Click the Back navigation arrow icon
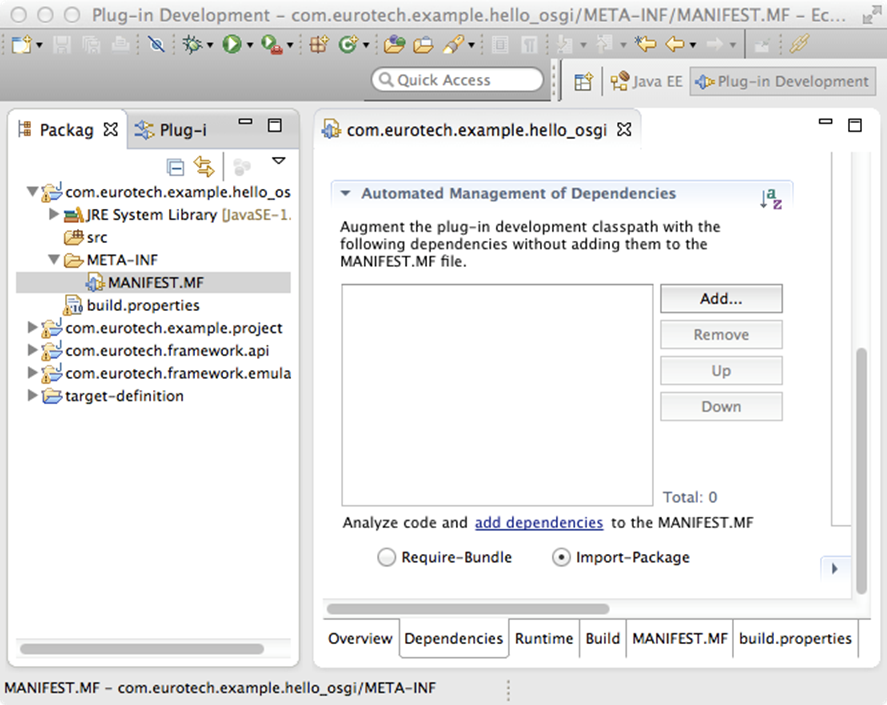Image resolution: width=887 pixels, height=705 pixels. (674, 44)
